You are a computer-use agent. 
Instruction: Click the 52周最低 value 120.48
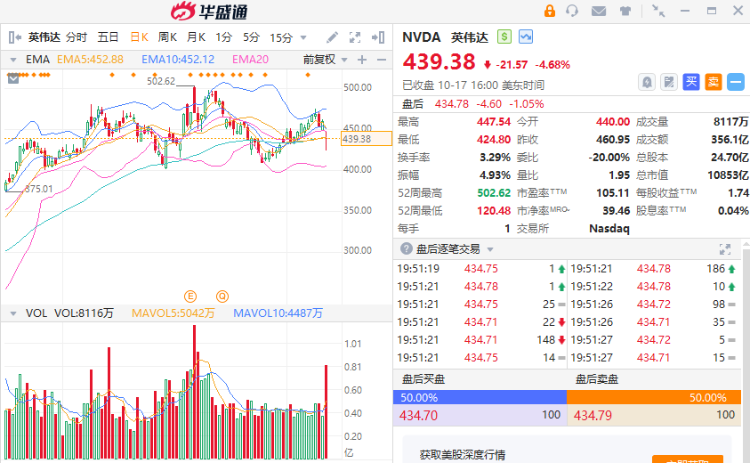point(494,211)
